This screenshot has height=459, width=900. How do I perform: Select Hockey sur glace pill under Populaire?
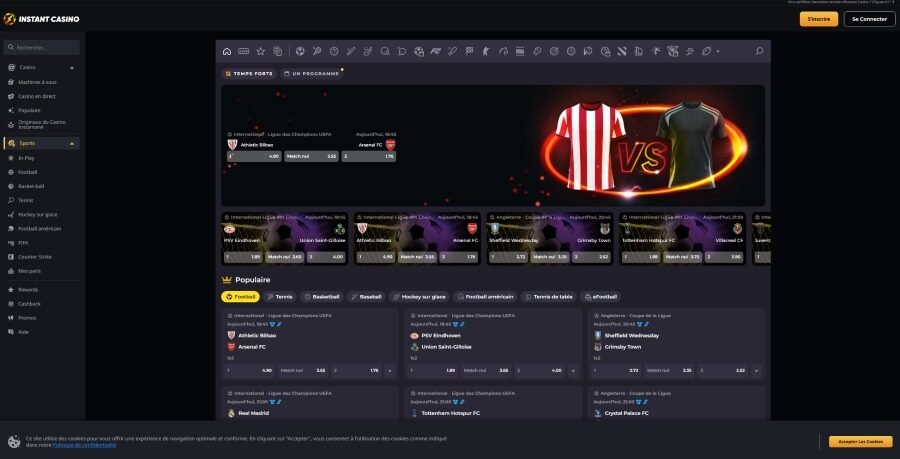point(419,297)
